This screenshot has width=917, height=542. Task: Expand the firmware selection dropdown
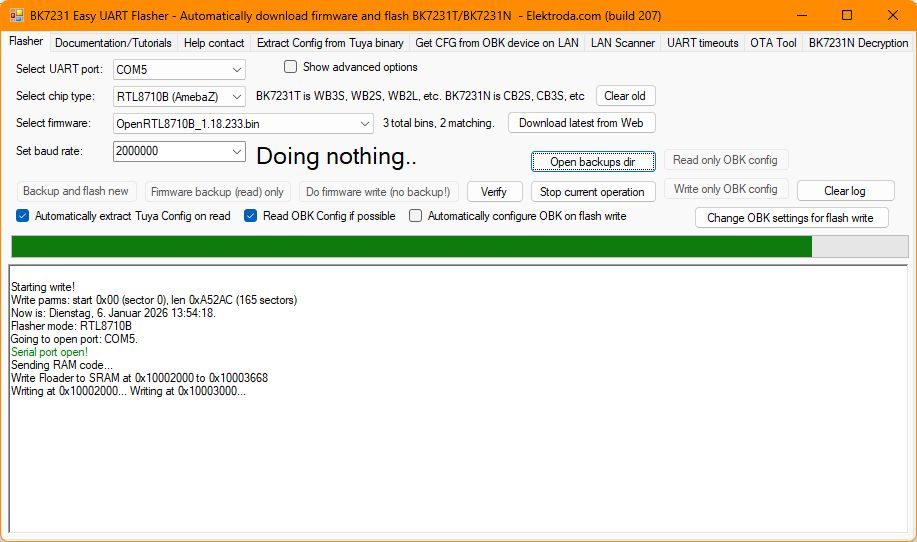[x=364, y=123]
